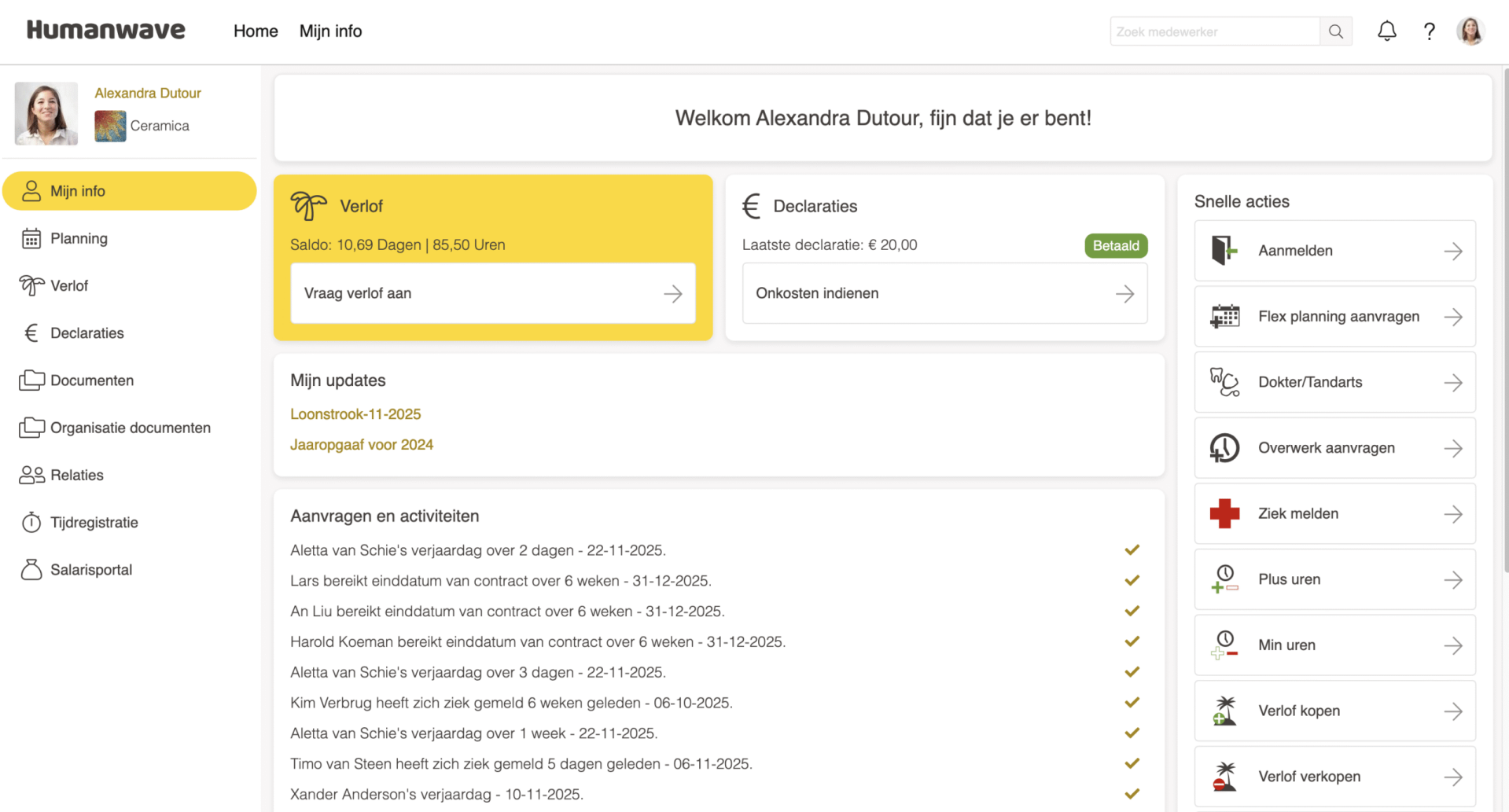Click the Aanmelden door icon

1224,251
